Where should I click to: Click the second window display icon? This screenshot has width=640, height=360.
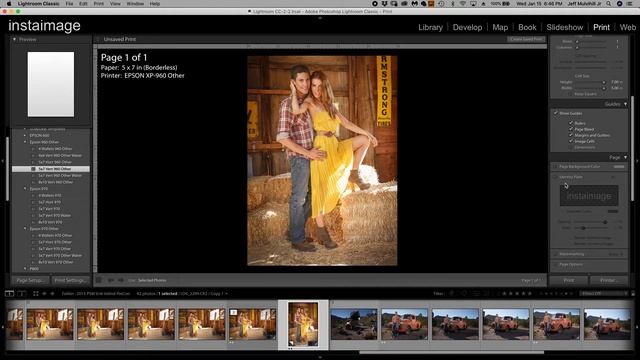tap(22, 293)
